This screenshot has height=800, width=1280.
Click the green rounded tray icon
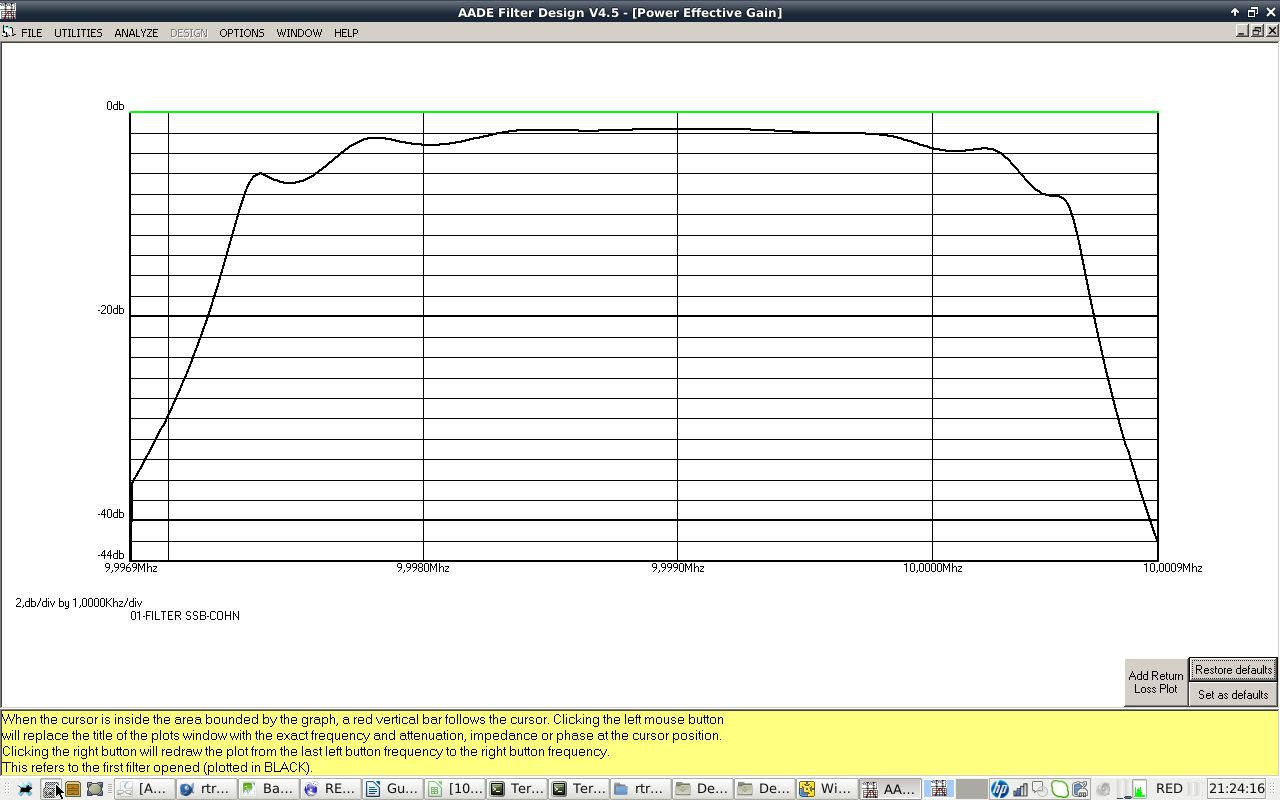[1060, 789]
